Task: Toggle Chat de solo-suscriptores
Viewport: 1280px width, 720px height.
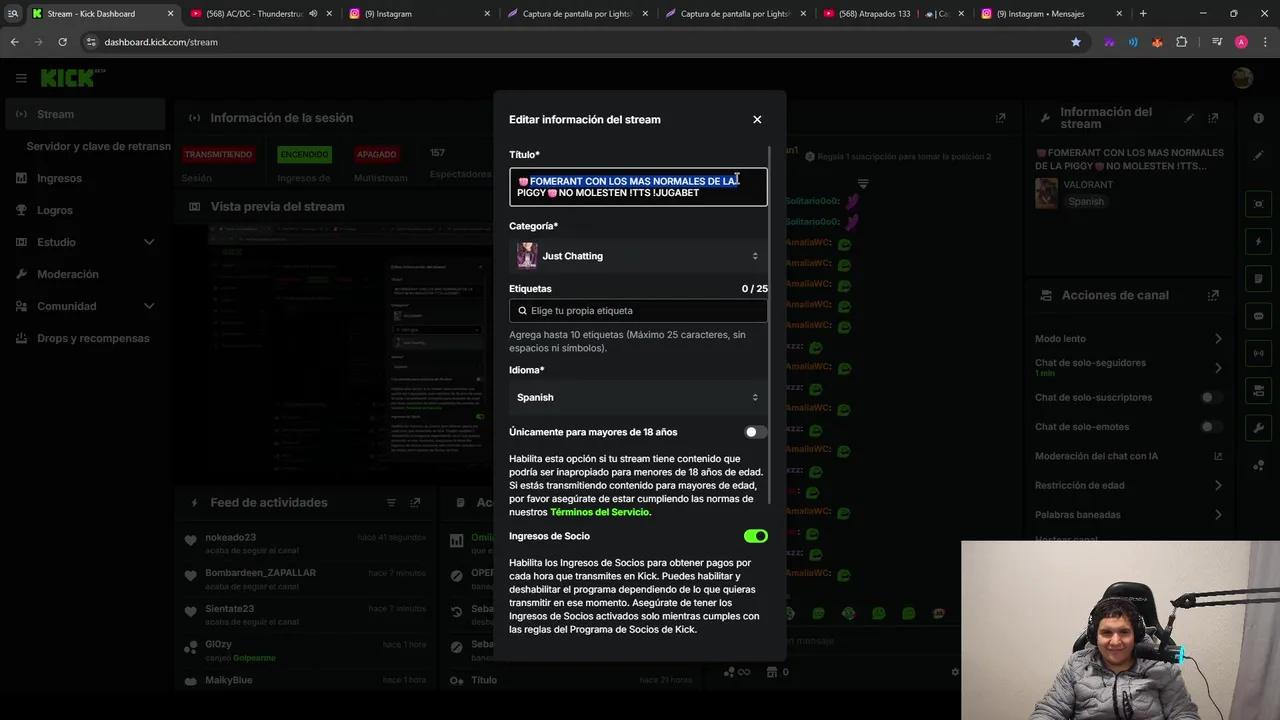Action: tap(1211, 397)
